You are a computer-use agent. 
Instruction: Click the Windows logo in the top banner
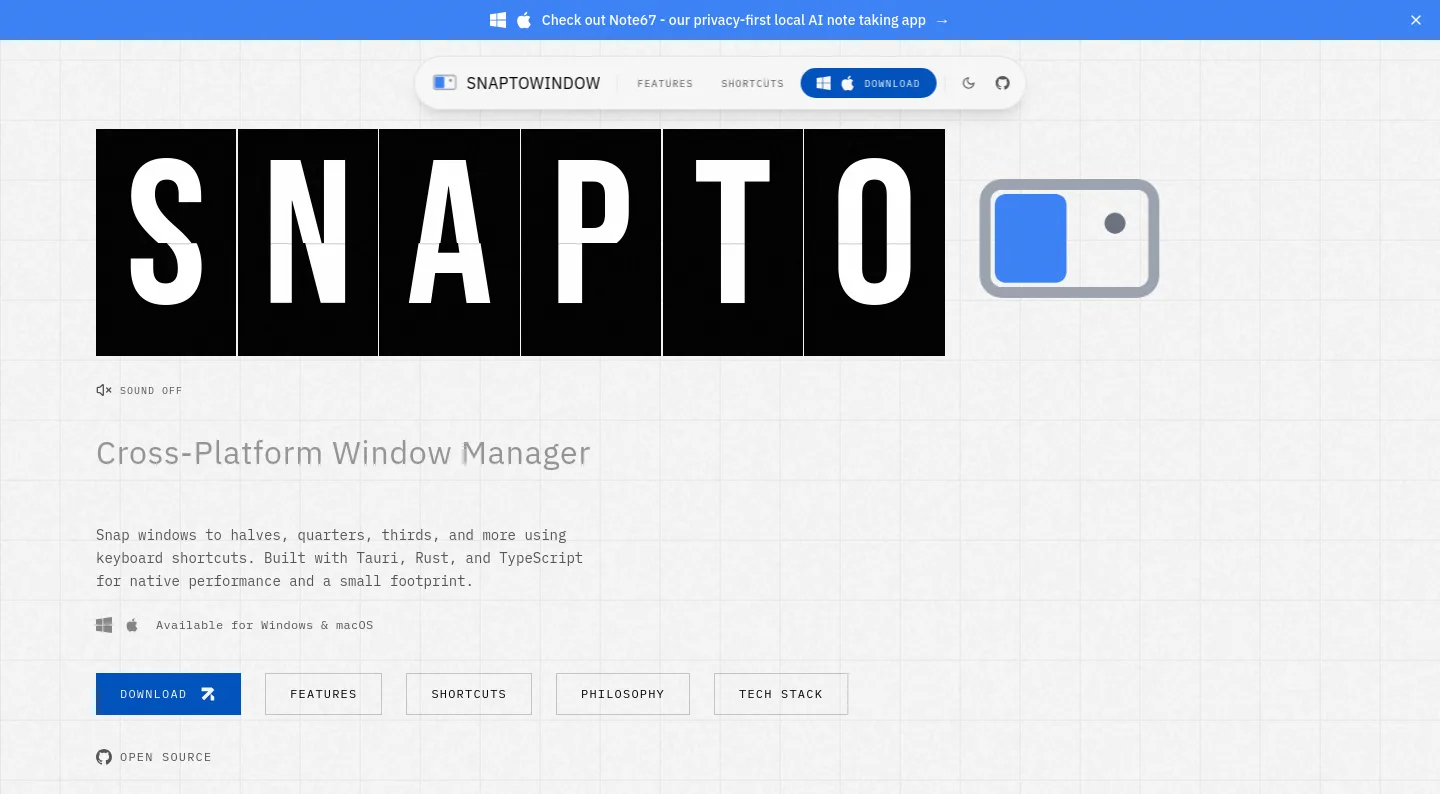(x=498, y=20)
